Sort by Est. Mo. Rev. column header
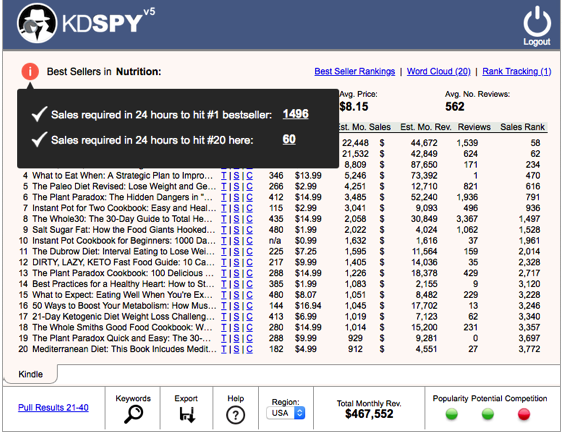 [x=425, y=127]
